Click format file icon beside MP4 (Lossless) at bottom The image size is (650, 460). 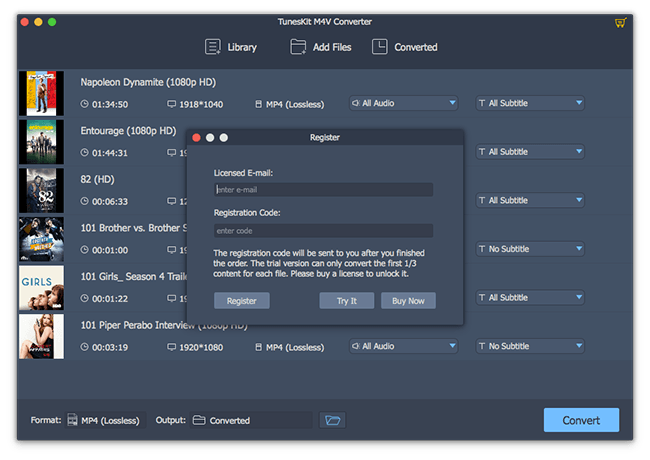[73, 420]
